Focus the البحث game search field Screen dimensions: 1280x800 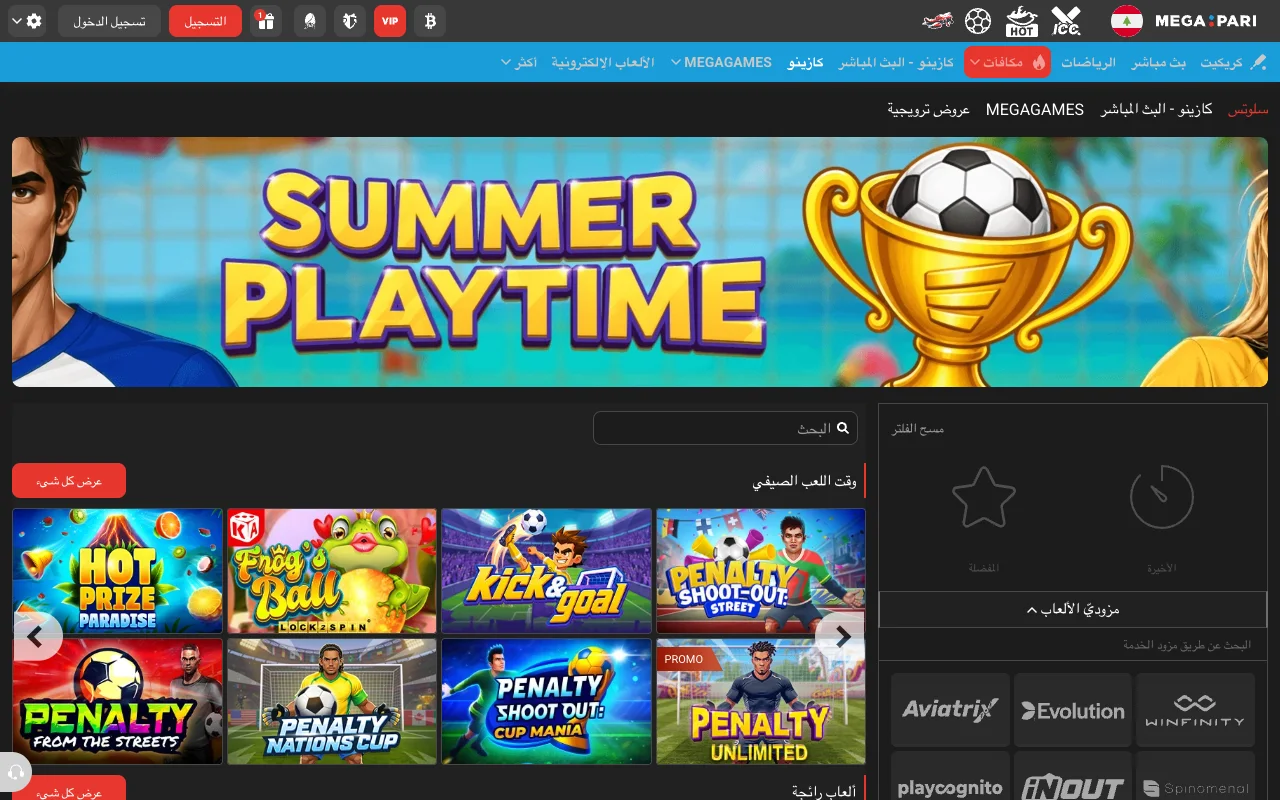tap(725, 428)
